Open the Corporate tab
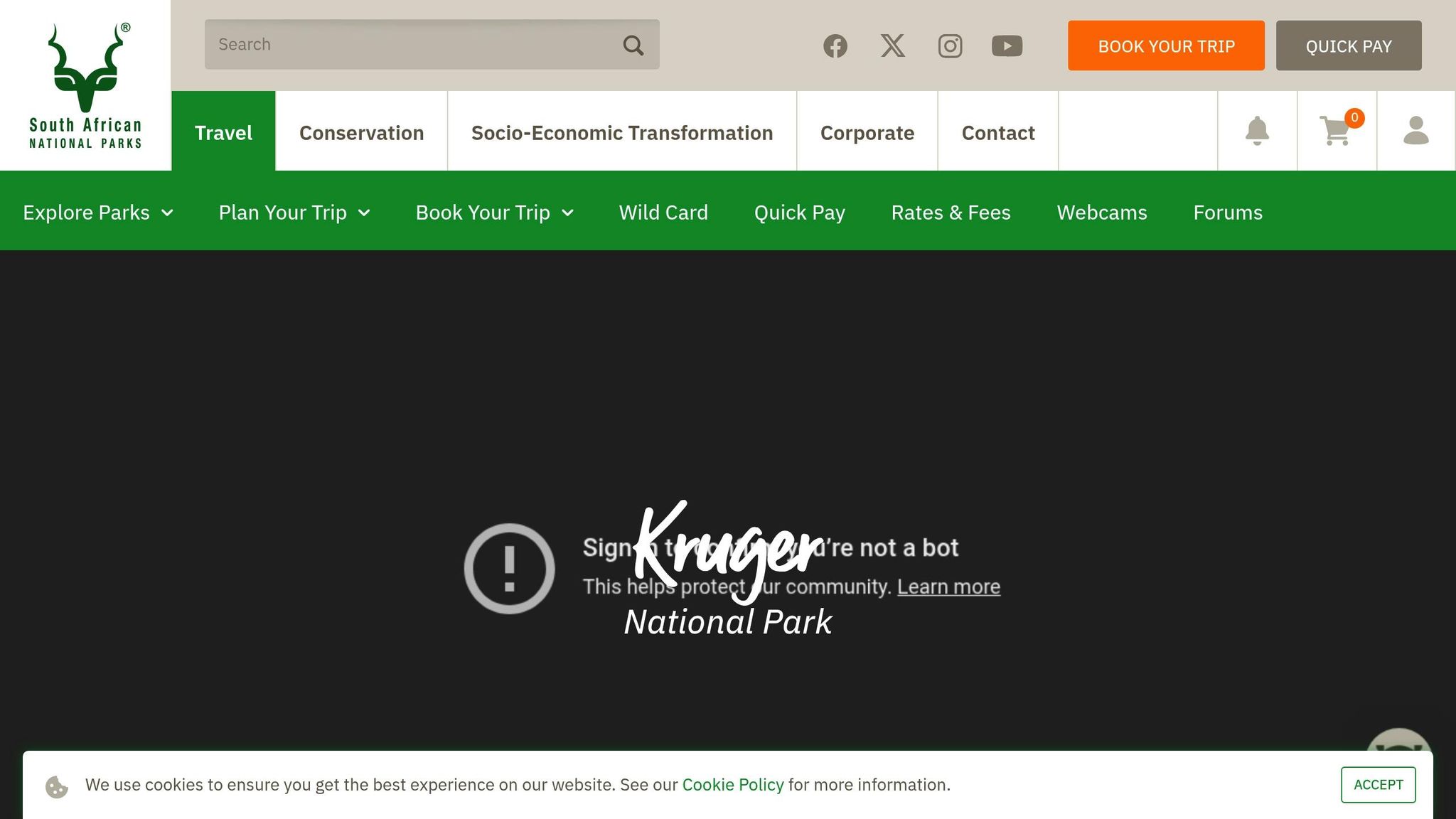This screenshot has height=819, width=1456. coord(867,133)
